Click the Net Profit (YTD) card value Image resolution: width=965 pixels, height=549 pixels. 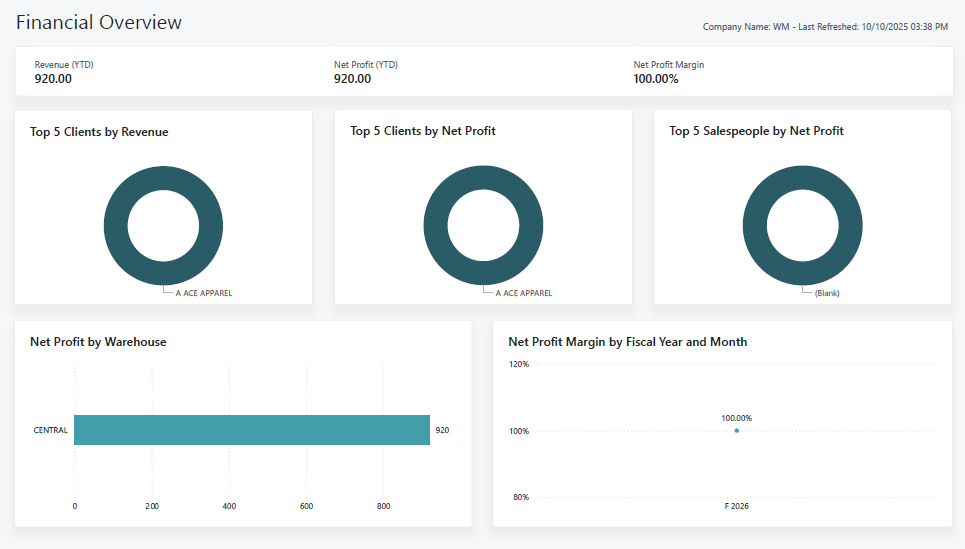click(352, 79)
